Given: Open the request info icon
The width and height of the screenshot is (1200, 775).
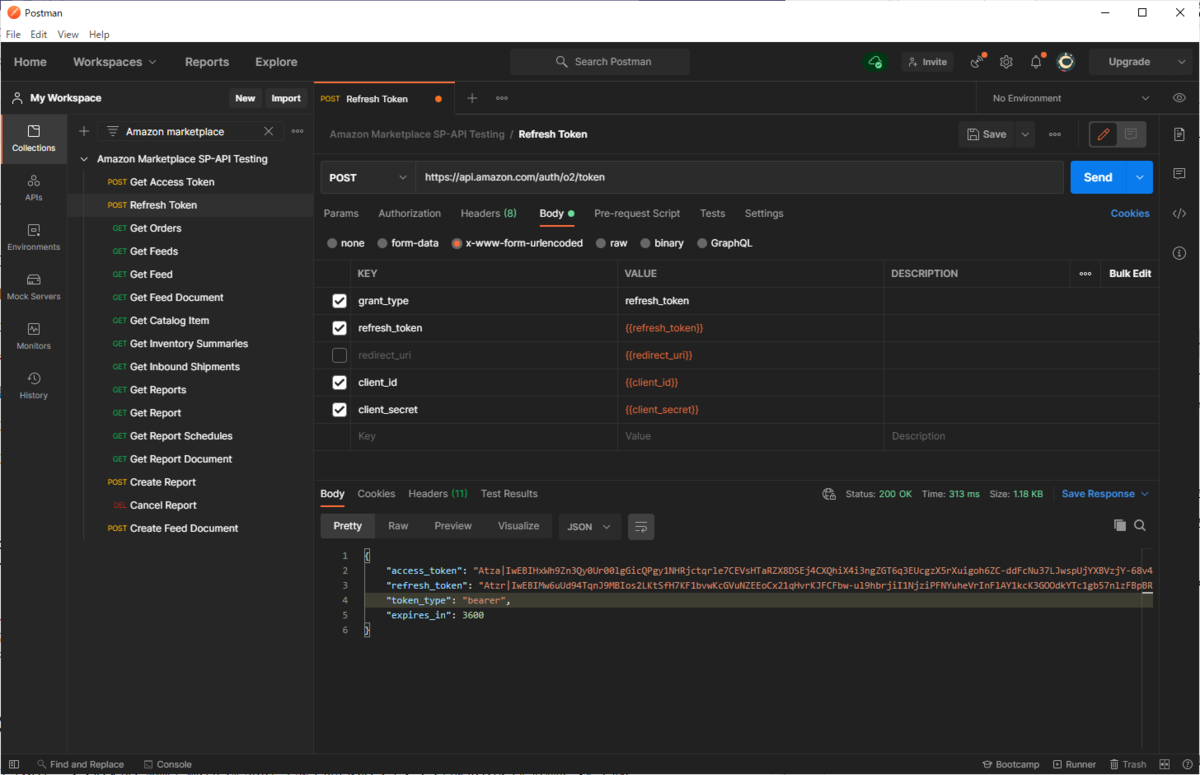Looking at the screenshot, I should point(1180,253).
